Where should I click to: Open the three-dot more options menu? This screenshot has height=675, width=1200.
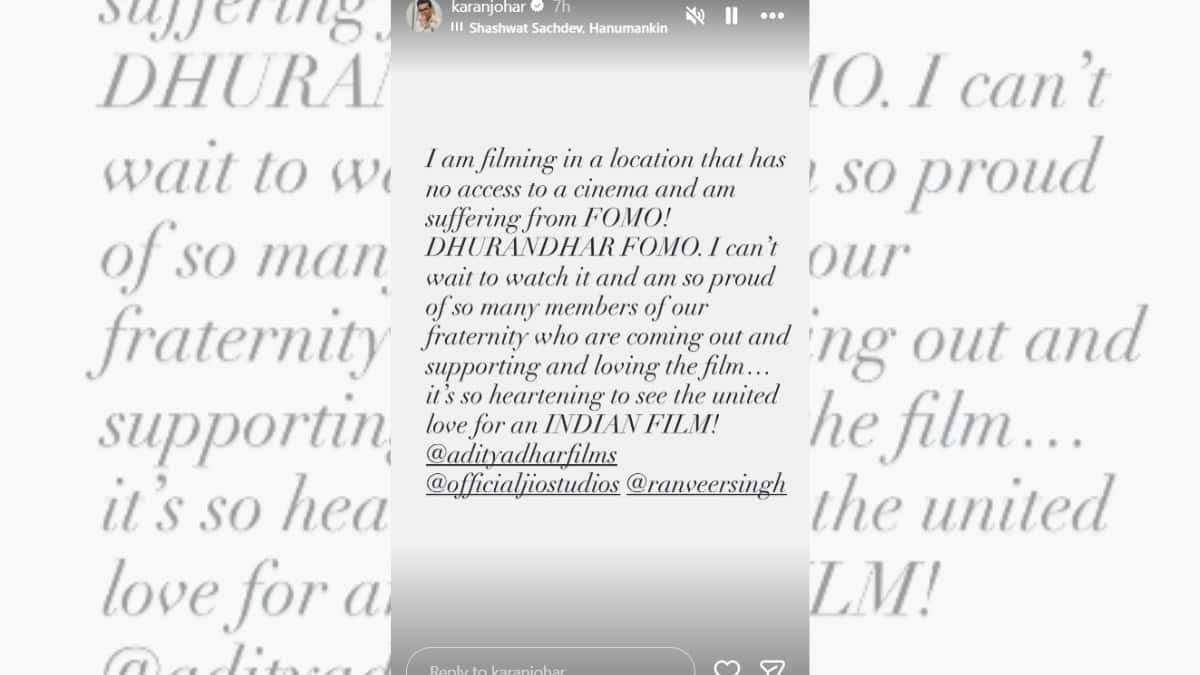(772, 16)
